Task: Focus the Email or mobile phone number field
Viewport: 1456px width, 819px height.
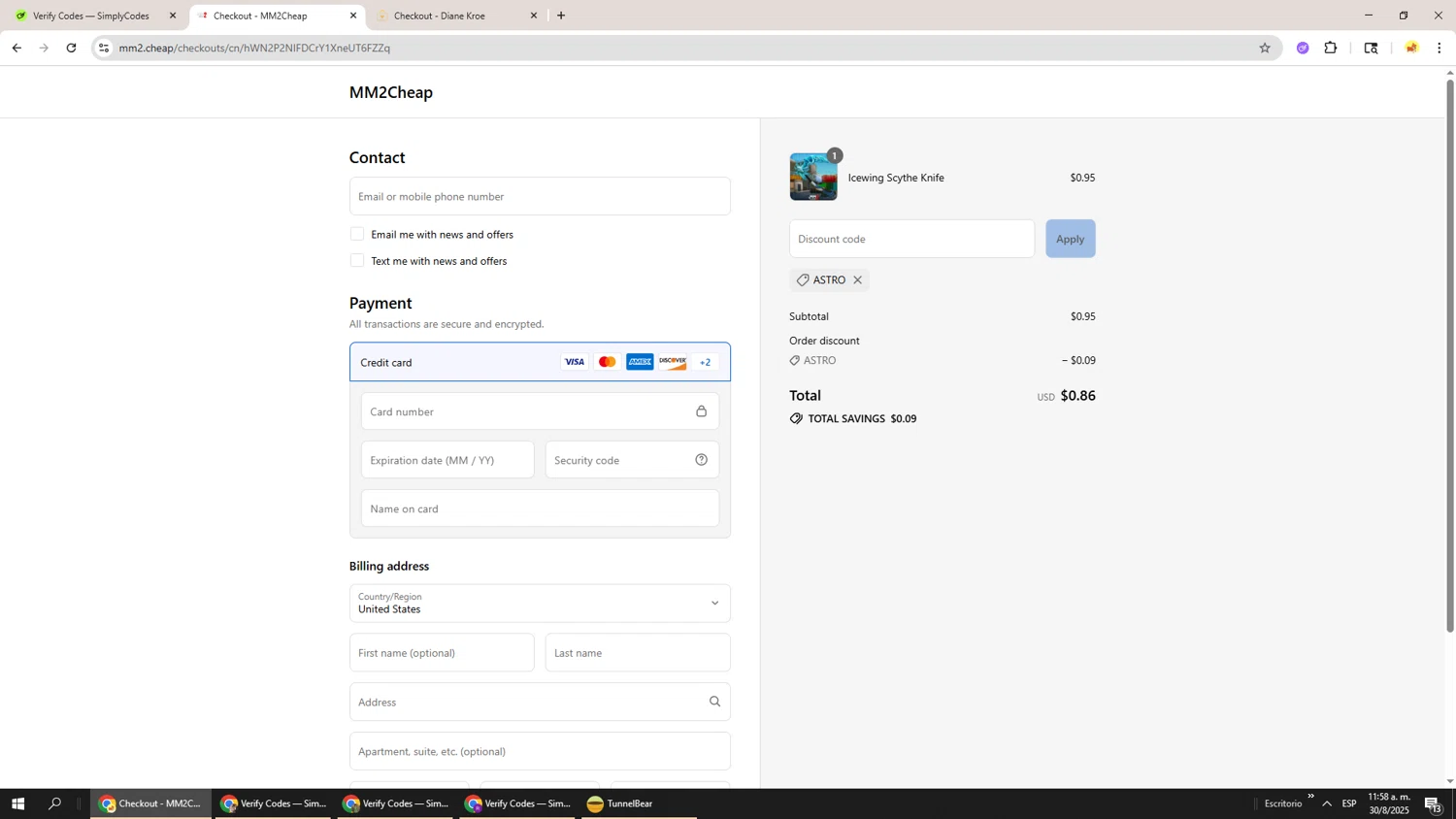Action: [540, 196]
